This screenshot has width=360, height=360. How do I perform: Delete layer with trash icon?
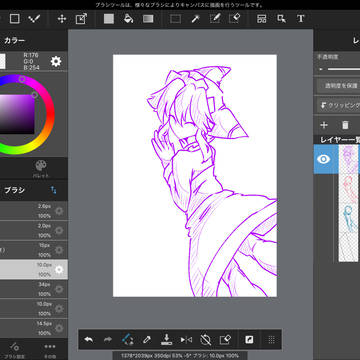point(345,125)
